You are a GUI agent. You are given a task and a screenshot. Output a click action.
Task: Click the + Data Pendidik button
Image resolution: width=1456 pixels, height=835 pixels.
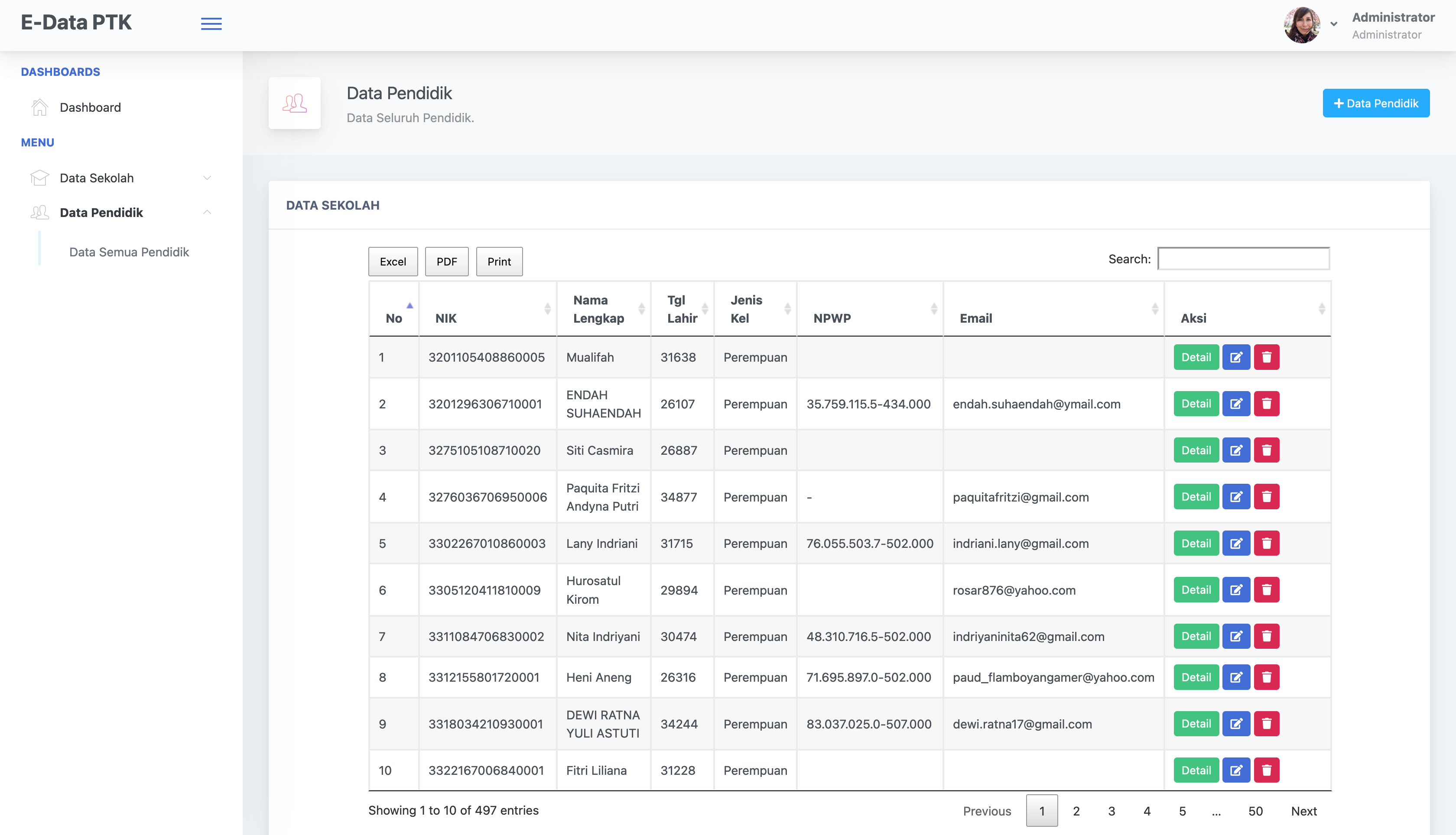(x=1376, y=103)
